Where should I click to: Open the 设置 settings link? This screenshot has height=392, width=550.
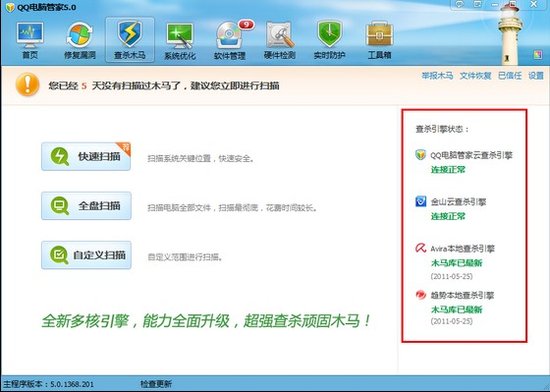tap(536, 75)
